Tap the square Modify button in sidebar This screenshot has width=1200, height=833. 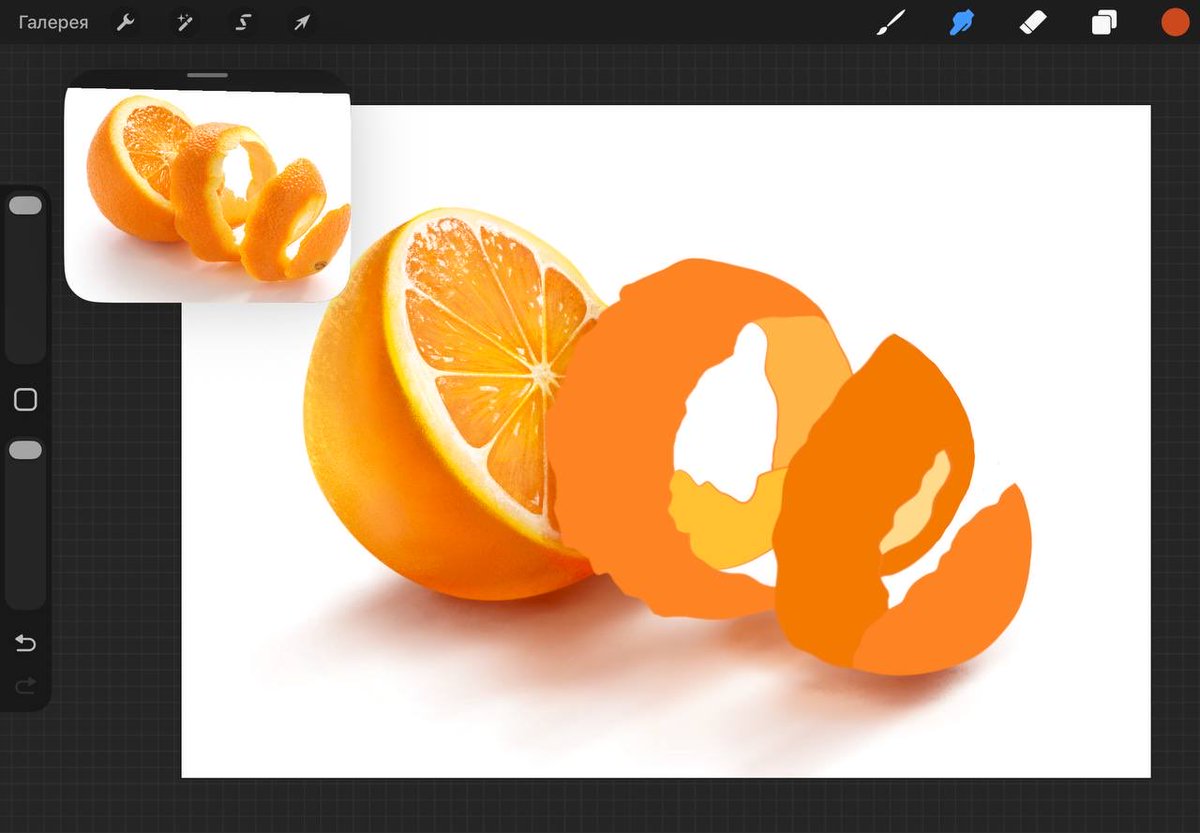[x=25, y=400]
